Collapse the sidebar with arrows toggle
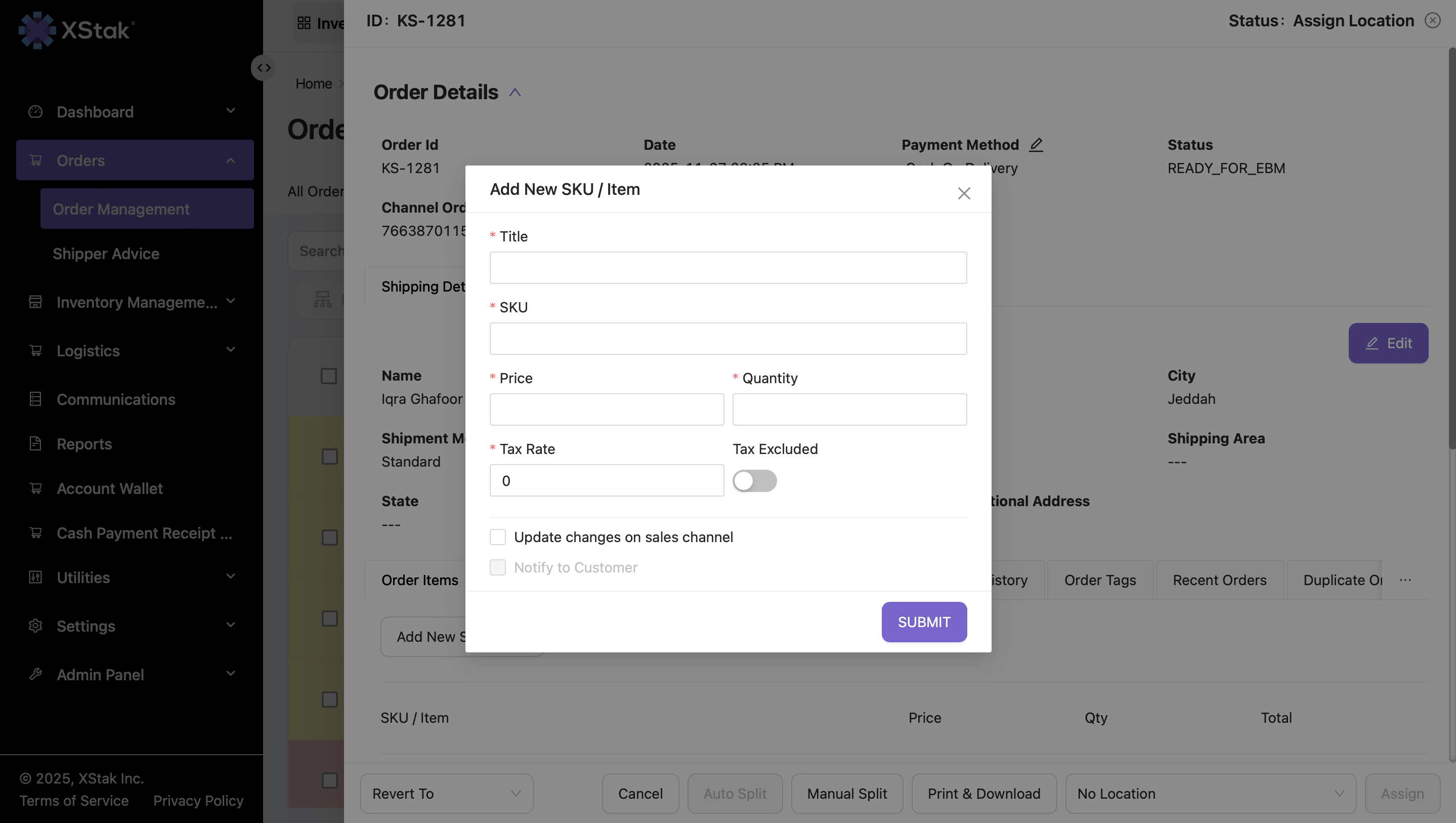The image size is (1456, 823). click(264, 68)
